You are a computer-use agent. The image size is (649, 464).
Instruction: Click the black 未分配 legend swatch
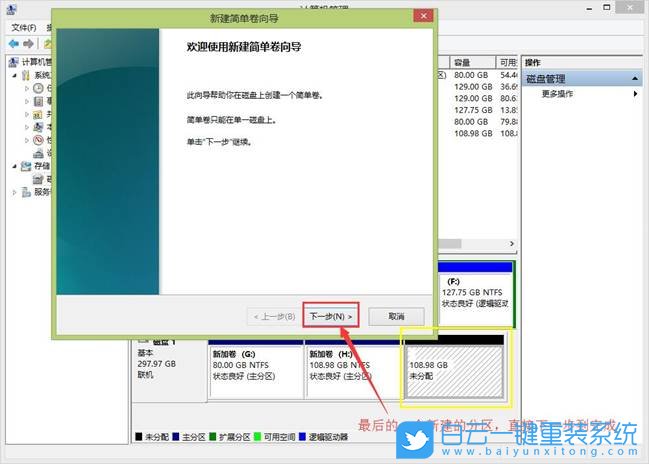coord(139,437)
